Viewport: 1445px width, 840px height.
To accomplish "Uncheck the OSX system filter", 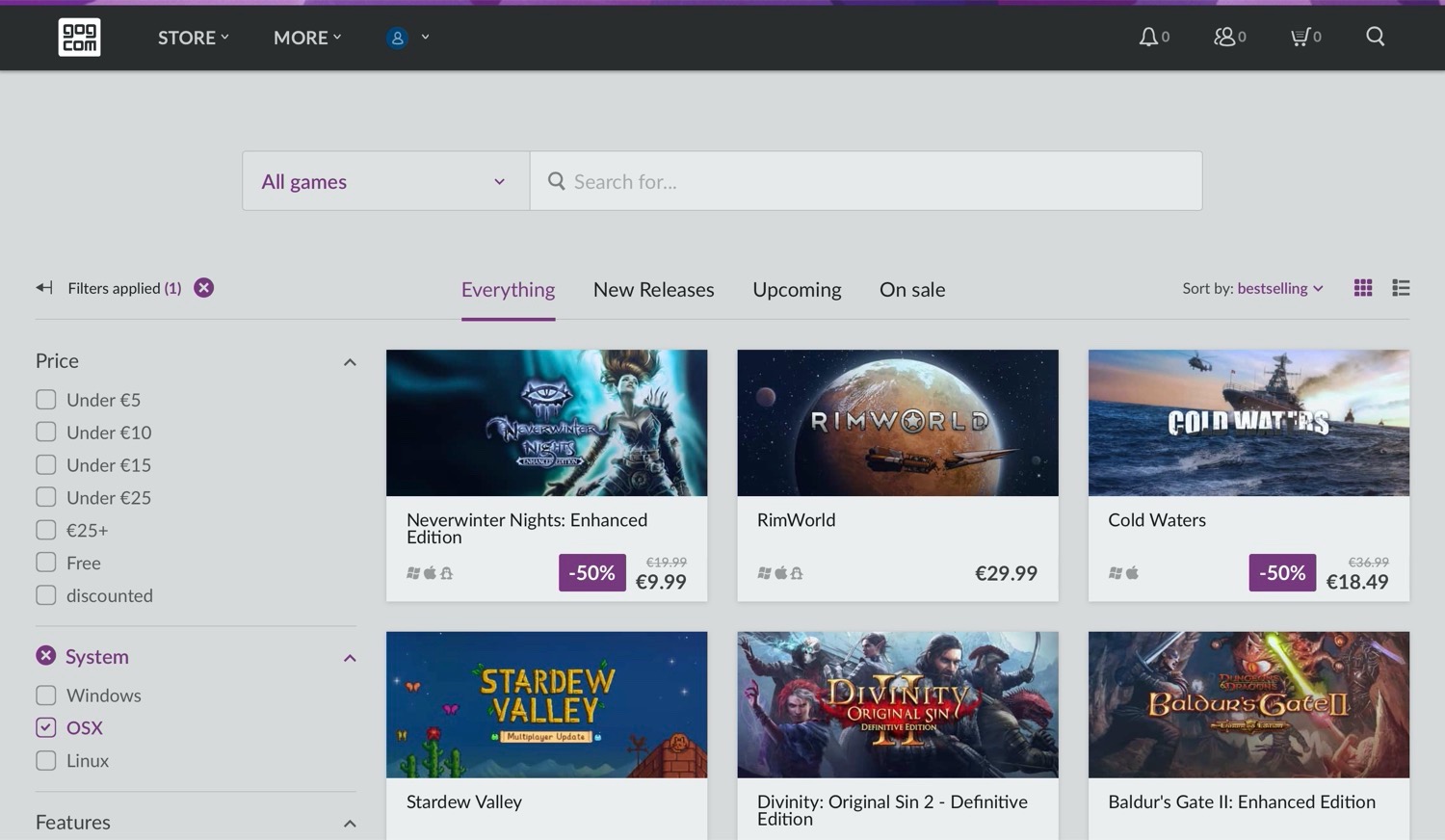I will [x=45, y=728].
